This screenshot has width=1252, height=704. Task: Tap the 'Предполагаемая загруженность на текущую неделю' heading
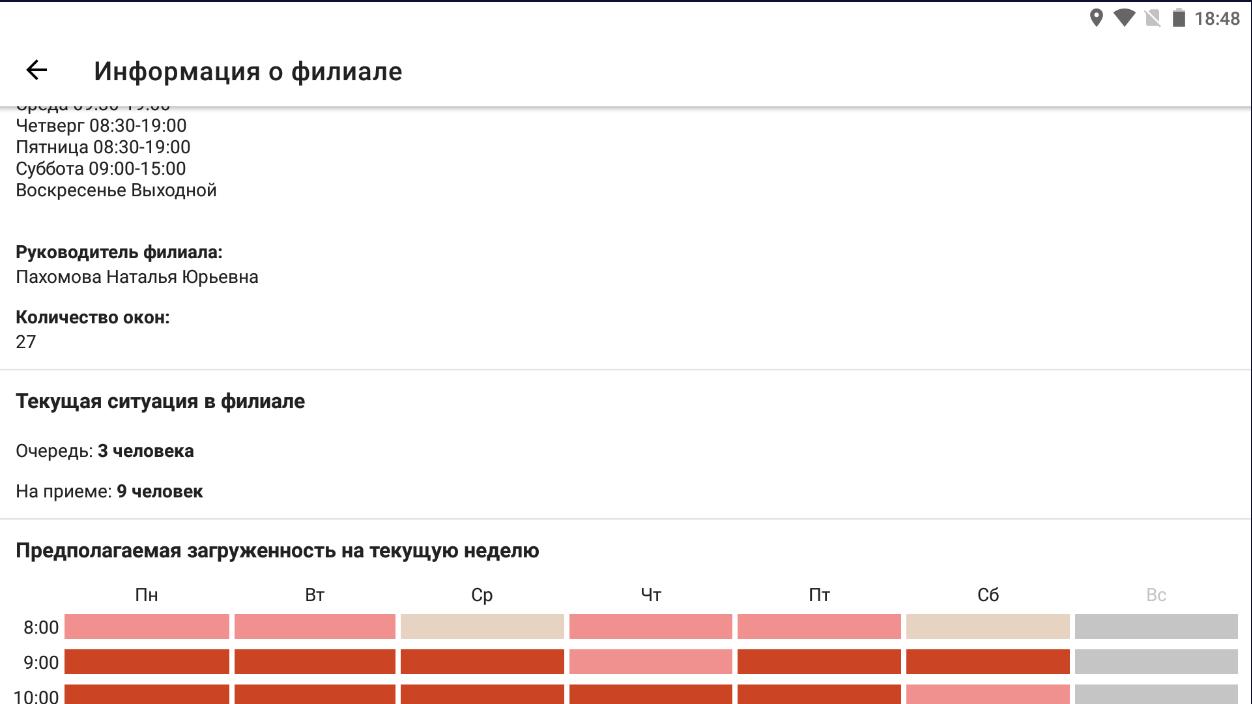[277, 550]
